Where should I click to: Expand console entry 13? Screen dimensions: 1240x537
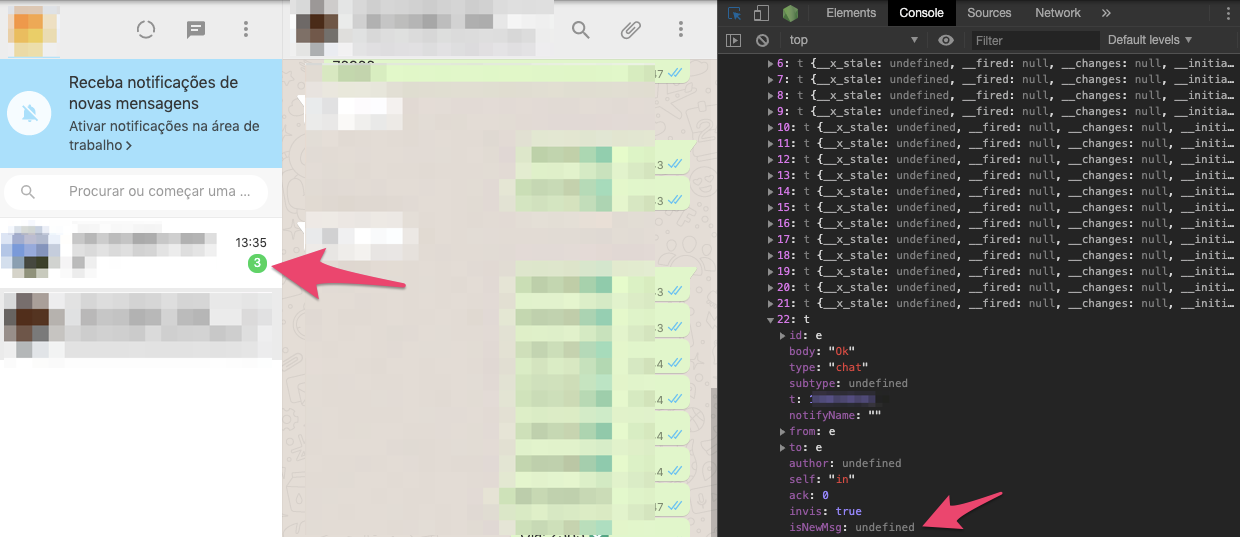pos(770,176)
